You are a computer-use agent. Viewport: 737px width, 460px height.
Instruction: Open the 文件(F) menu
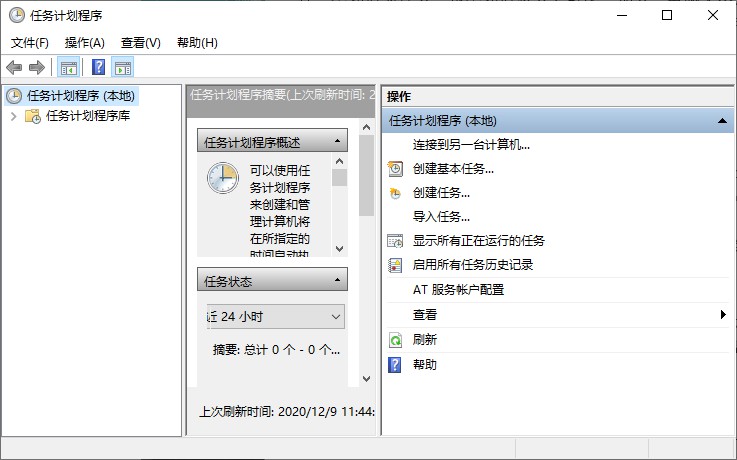tap(30, 43)
